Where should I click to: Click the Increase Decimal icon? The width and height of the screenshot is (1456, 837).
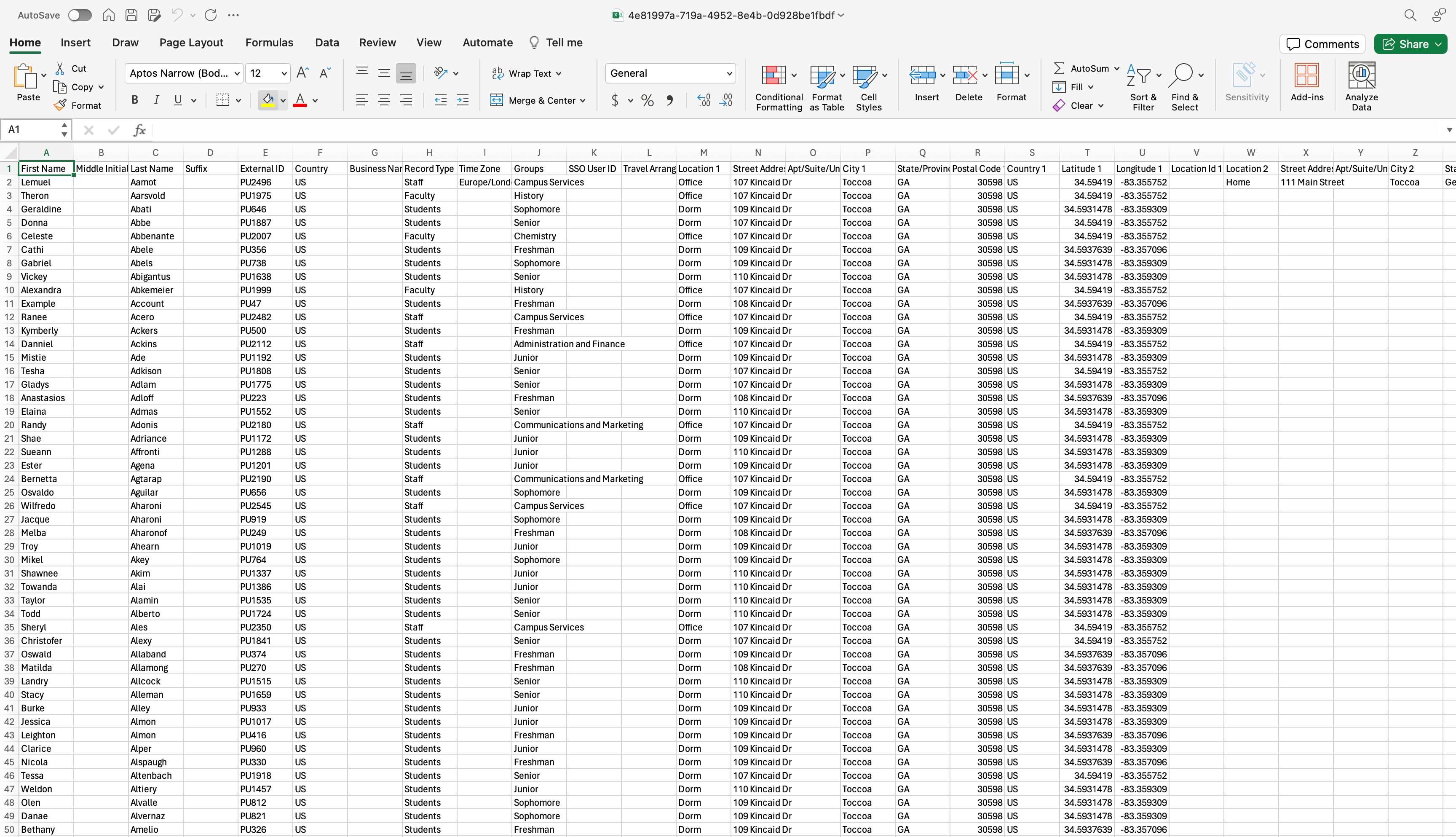pos(704,101)
